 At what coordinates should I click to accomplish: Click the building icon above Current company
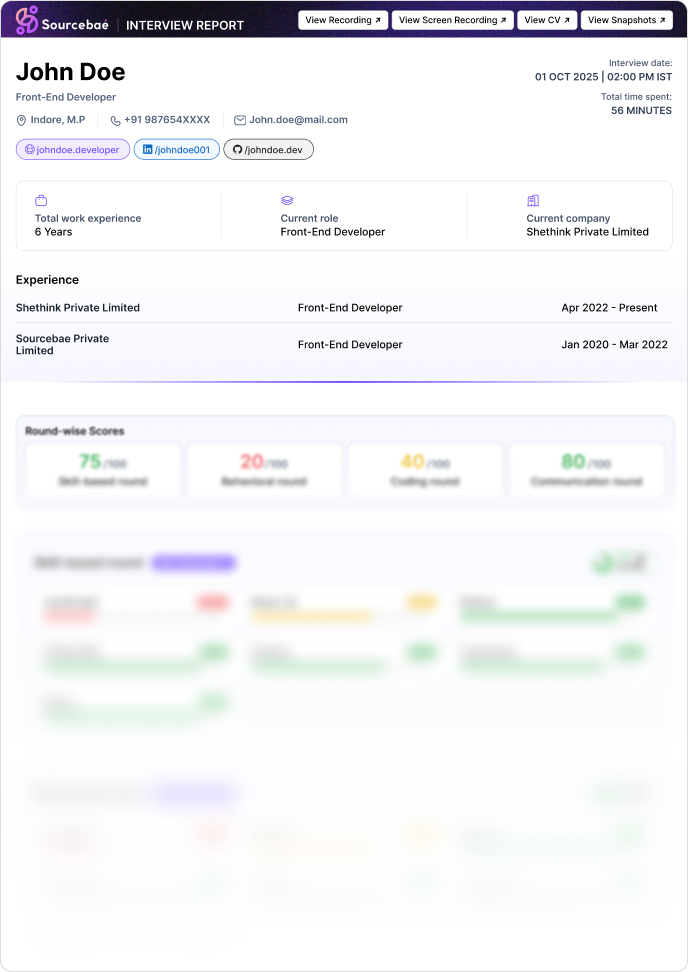[533, 201]
